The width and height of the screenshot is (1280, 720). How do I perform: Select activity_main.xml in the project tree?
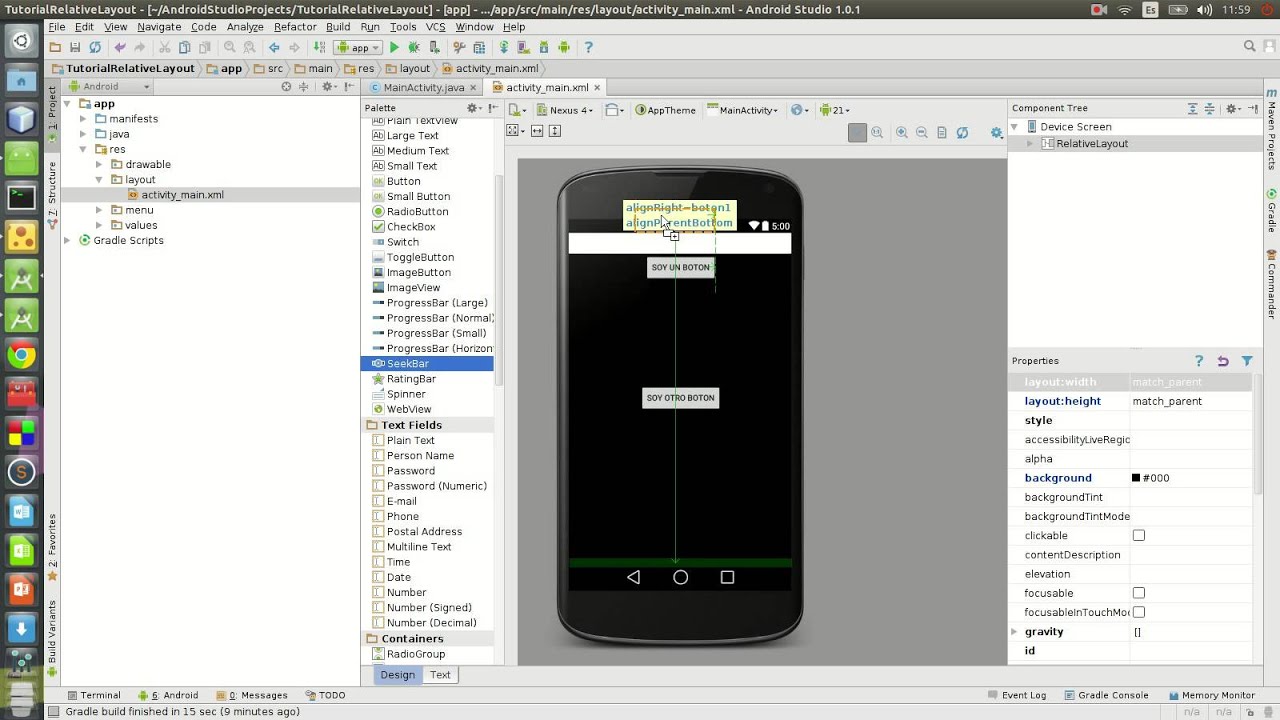coord(182,195)
